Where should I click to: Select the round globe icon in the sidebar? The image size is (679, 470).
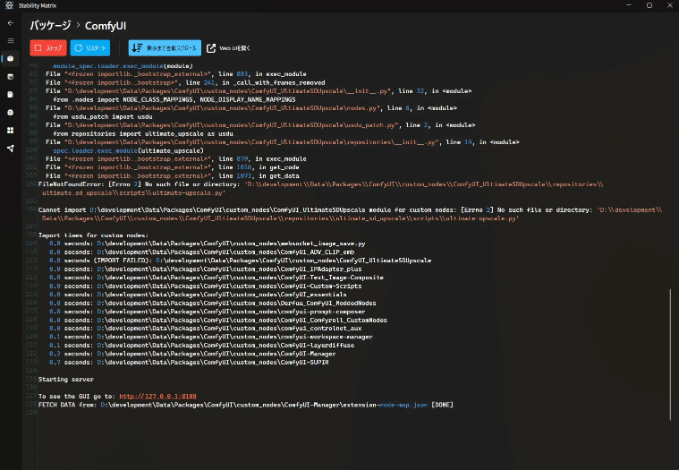[10, 113]
